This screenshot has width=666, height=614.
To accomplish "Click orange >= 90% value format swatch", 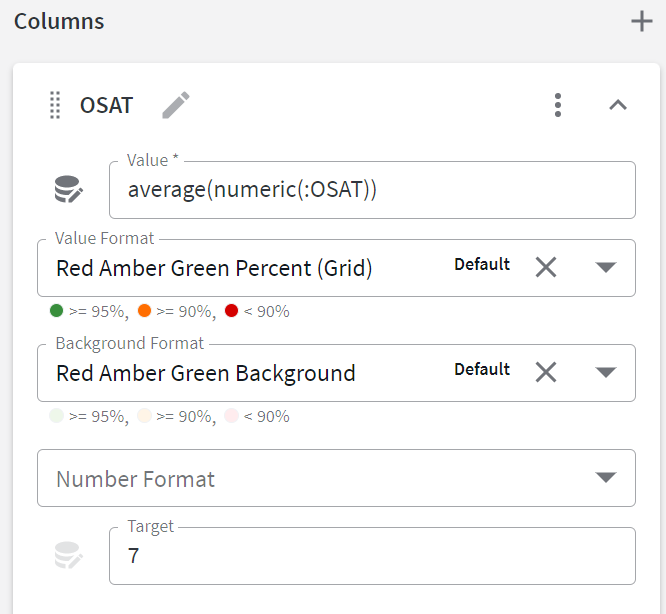I will (144, 311).
